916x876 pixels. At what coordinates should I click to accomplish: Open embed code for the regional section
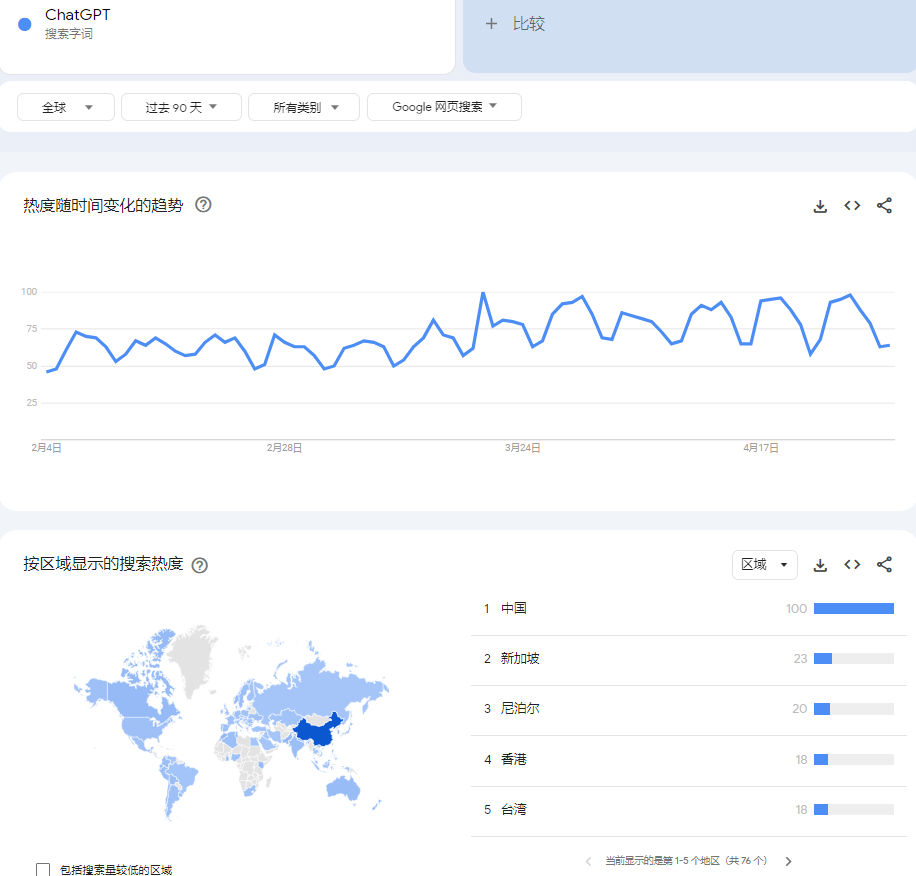tap(852, 565)
